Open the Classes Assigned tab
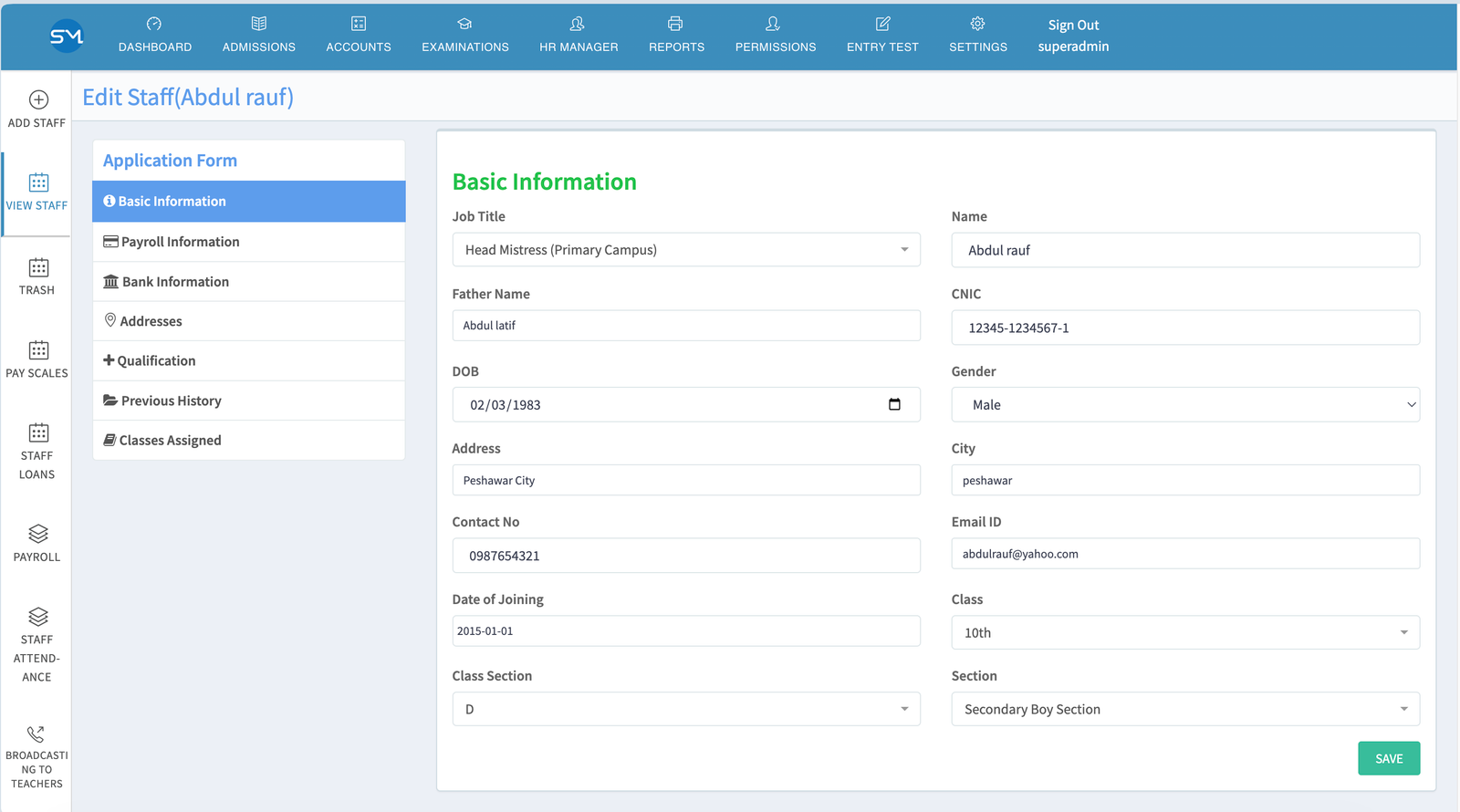Screen dimensions: 1460x812 [249, 441]
